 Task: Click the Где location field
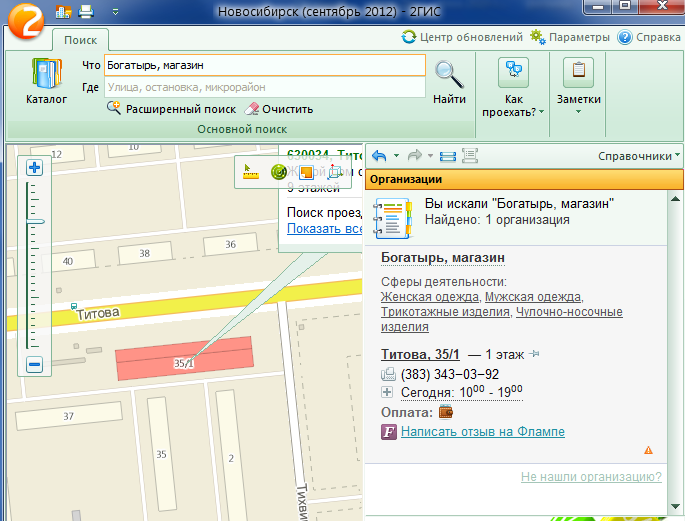264,87
